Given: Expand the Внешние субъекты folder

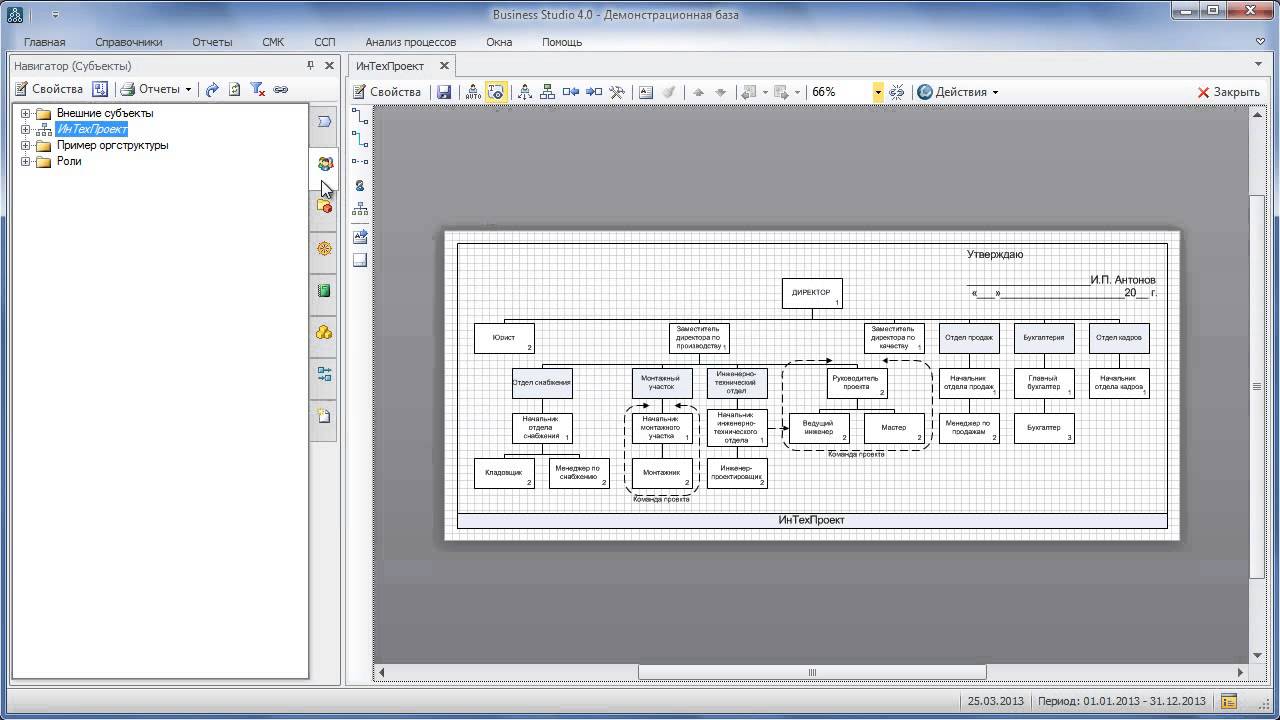Looking at the screenshot, I should [25, 113].
